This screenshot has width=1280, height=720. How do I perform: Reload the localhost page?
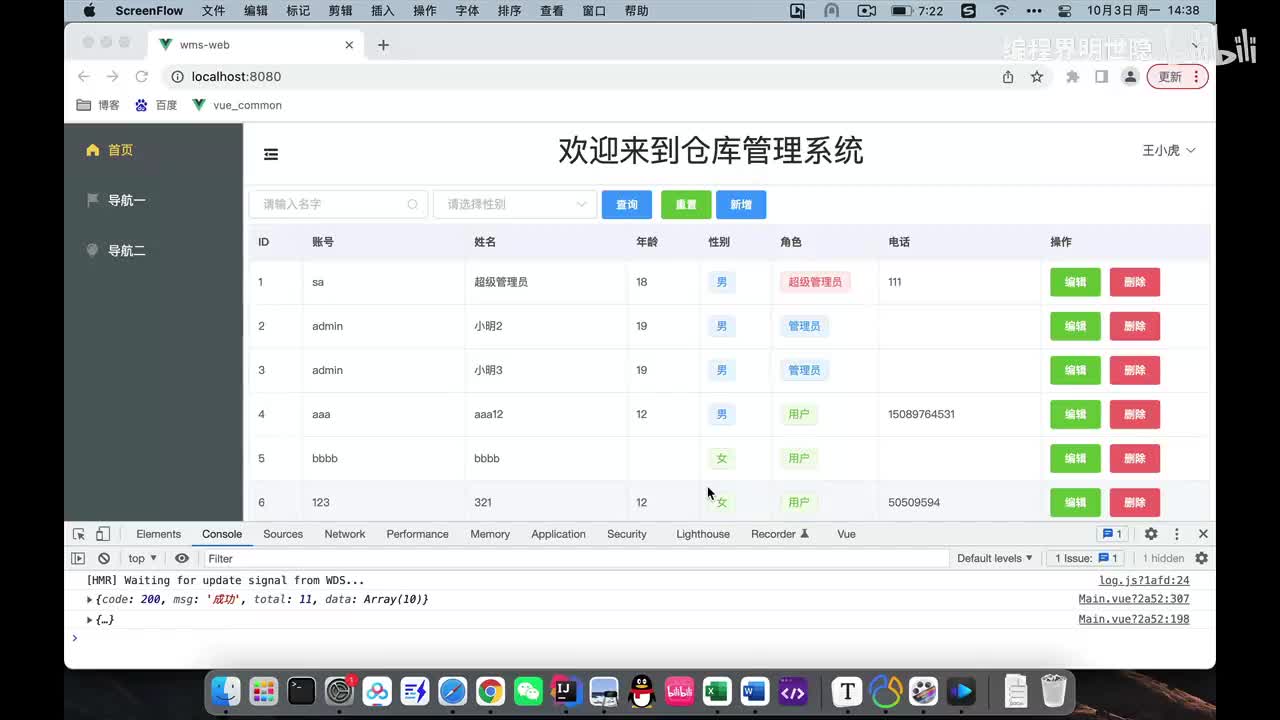point(142,77)
